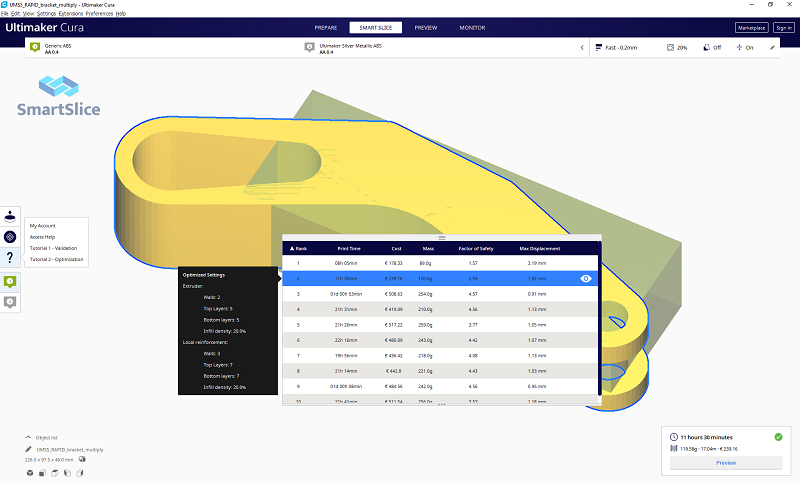
Task: Click the Generic ABS extruder 1 icon
Action: (x=35, y=47)
